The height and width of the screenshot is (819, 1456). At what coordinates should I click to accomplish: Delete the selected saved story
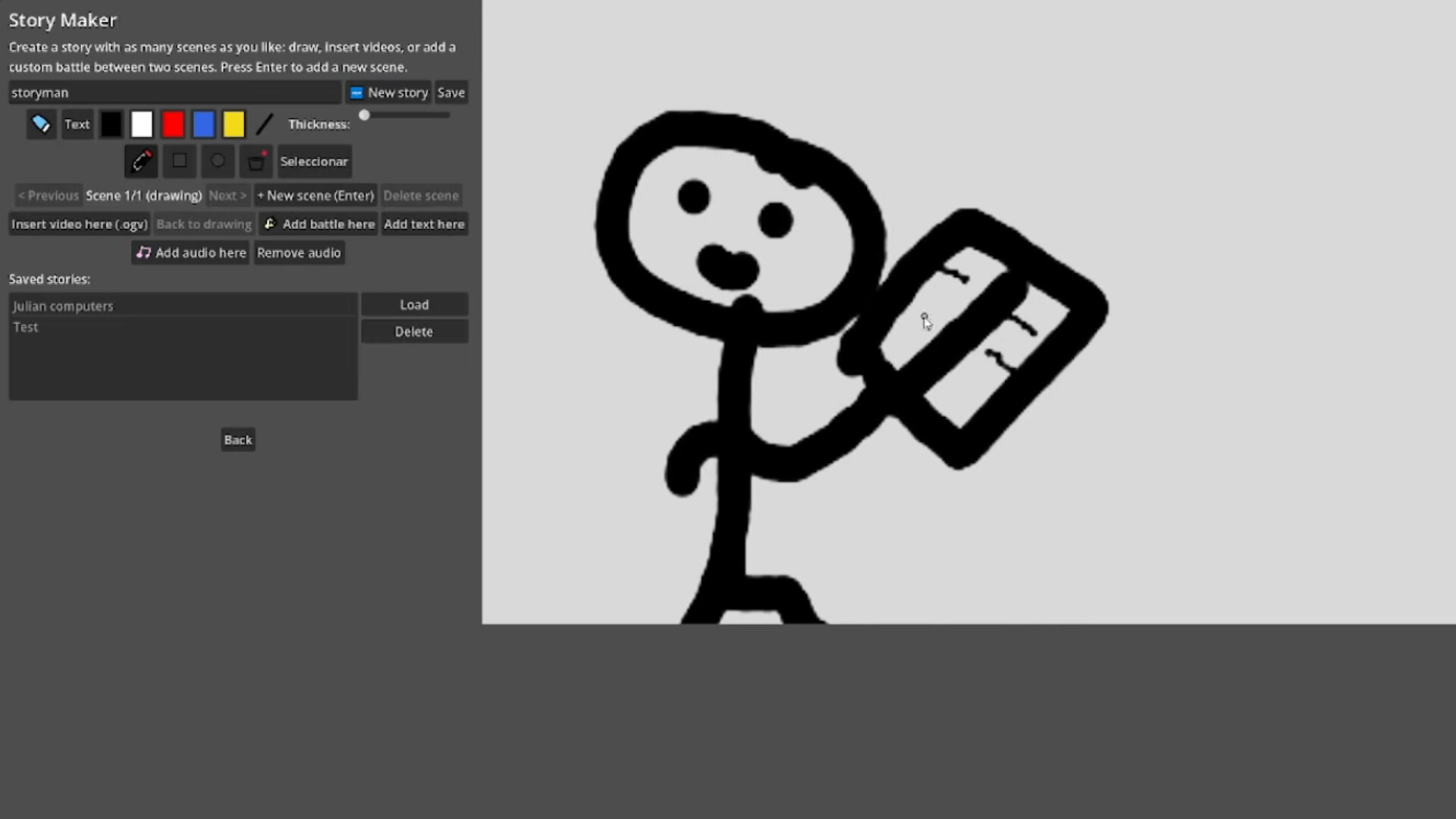(x=414, y=332)
